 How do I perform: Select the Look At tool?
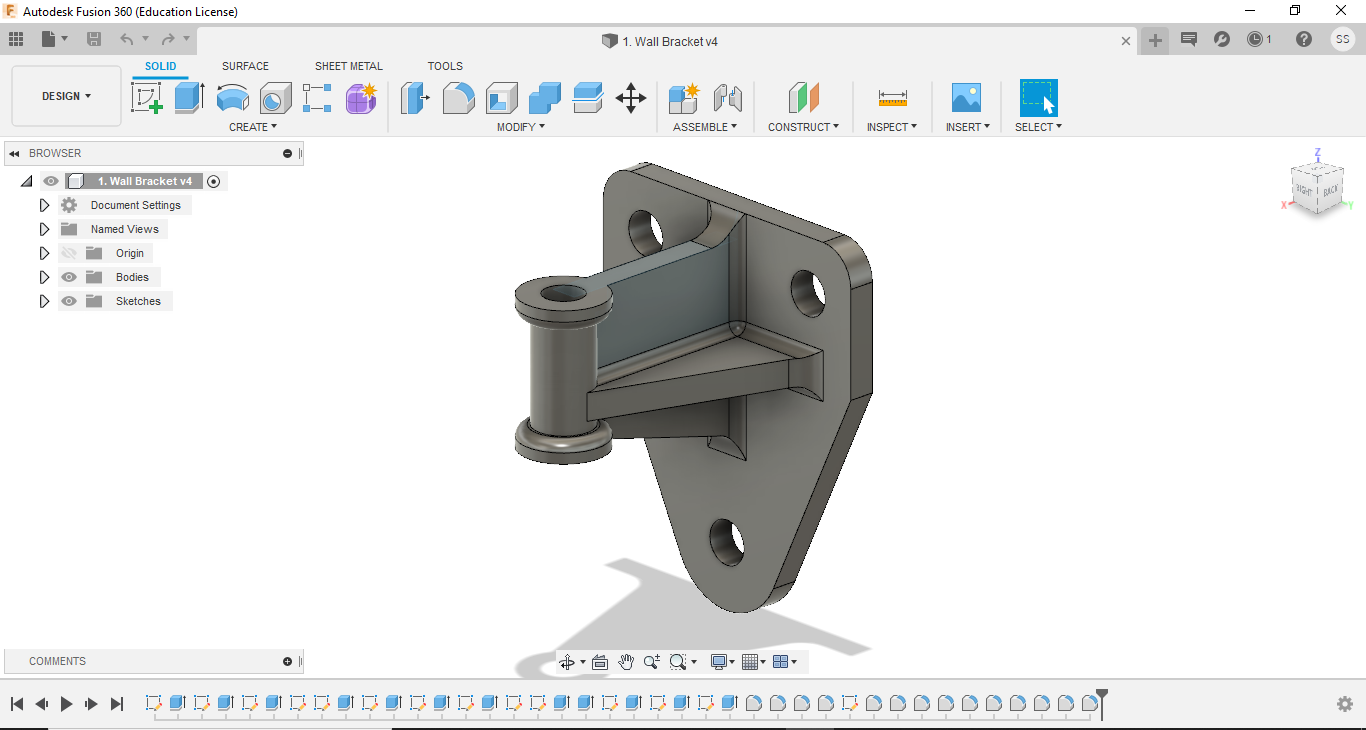600,662
